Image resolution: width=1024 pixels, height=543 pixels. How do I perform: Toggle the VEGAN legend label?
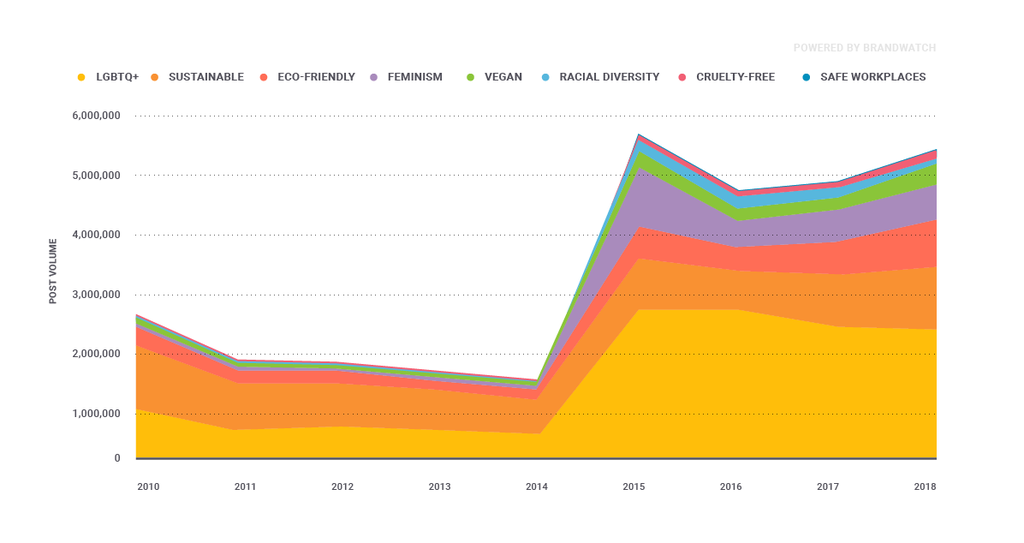click(x=503, y=77)
